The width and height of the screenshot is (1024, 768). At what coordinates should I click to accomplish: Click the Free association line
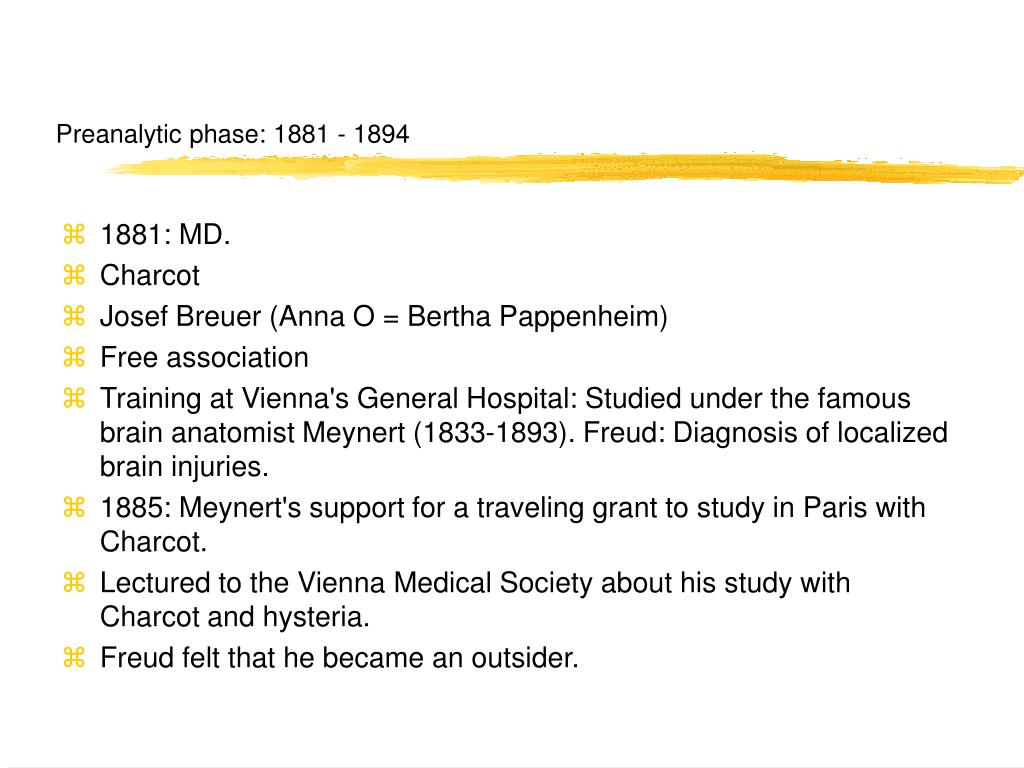pyautogui.click(x=204, y=358)
